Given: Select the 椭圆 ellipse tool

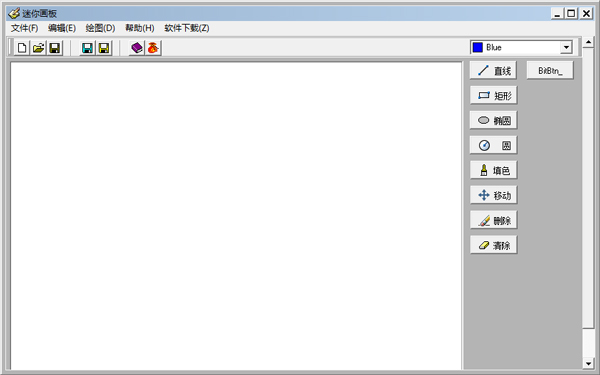Looking at the screenshot, I should 494,120.
